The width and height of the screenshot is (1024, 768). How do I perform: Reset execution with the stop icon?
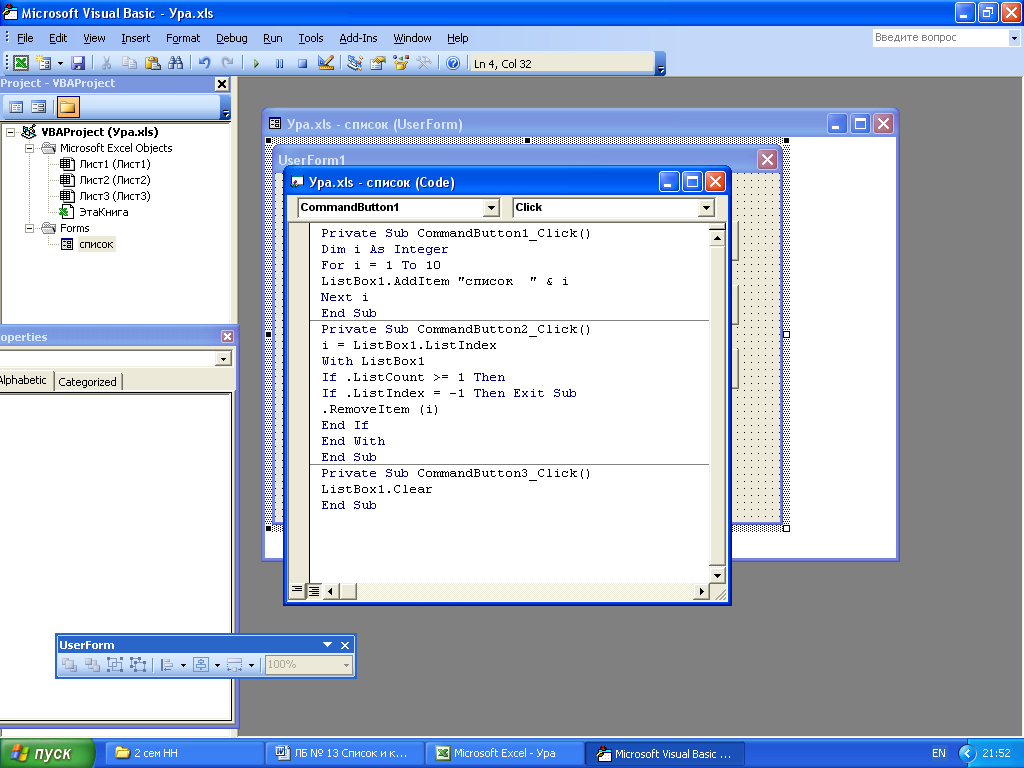(302, 63)
